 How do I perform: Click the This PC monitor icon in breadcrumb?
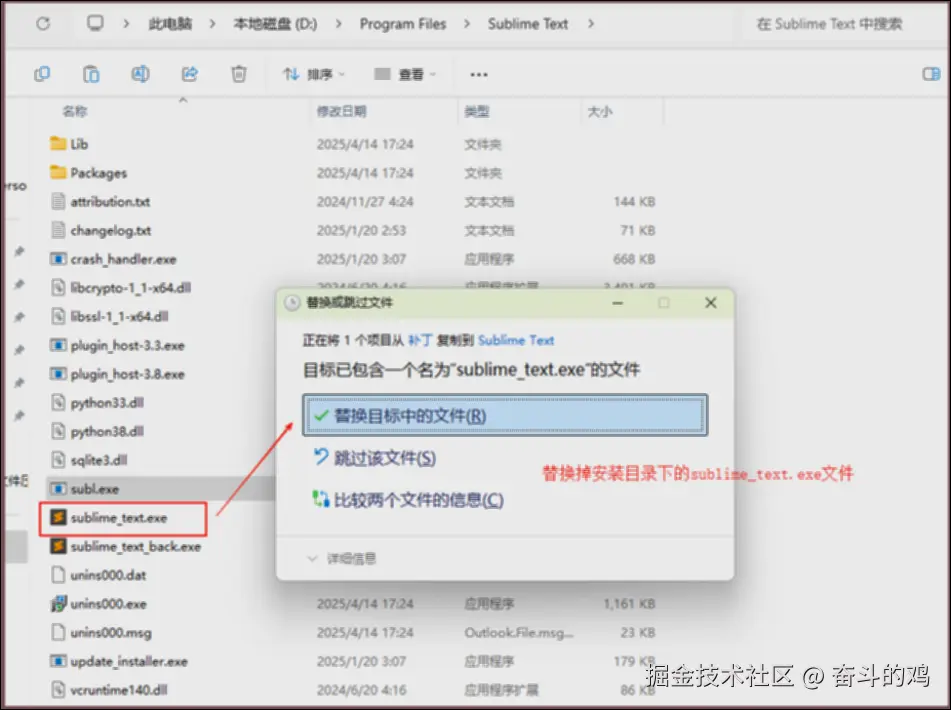pyautogui.click(x=95, y=23)
